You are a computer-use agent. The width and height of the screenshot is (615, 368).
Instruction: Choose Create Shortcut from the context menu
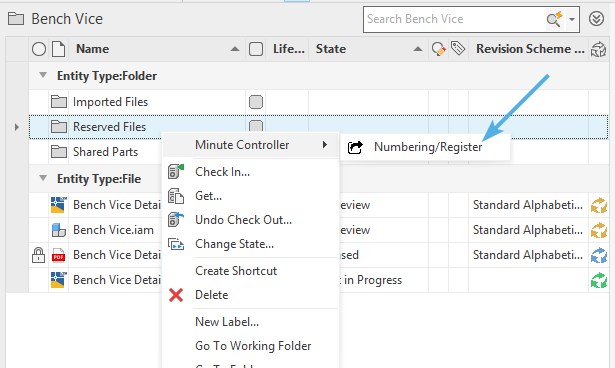(x=236, y=271)
